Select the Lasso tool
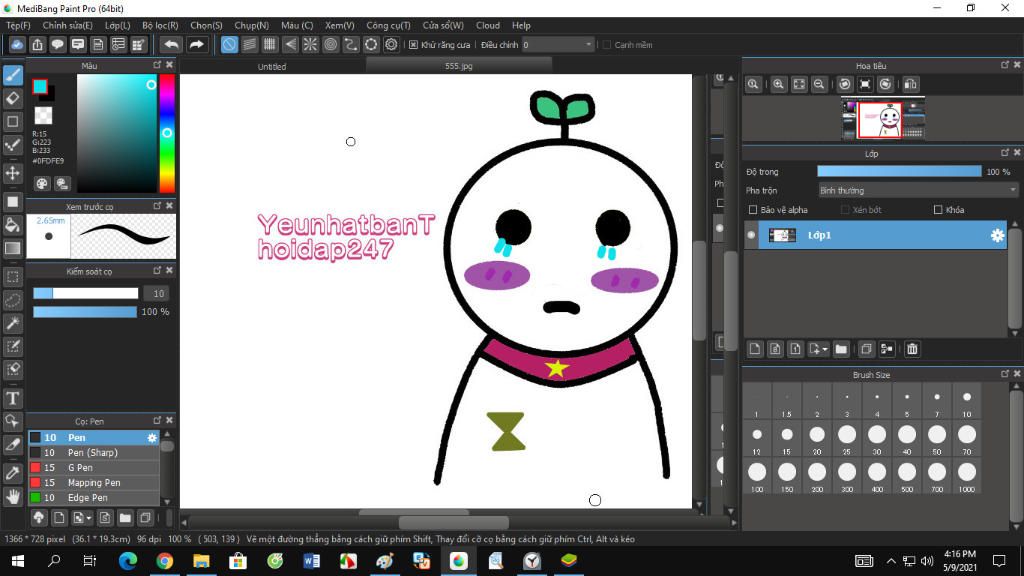 coord(12,300)
